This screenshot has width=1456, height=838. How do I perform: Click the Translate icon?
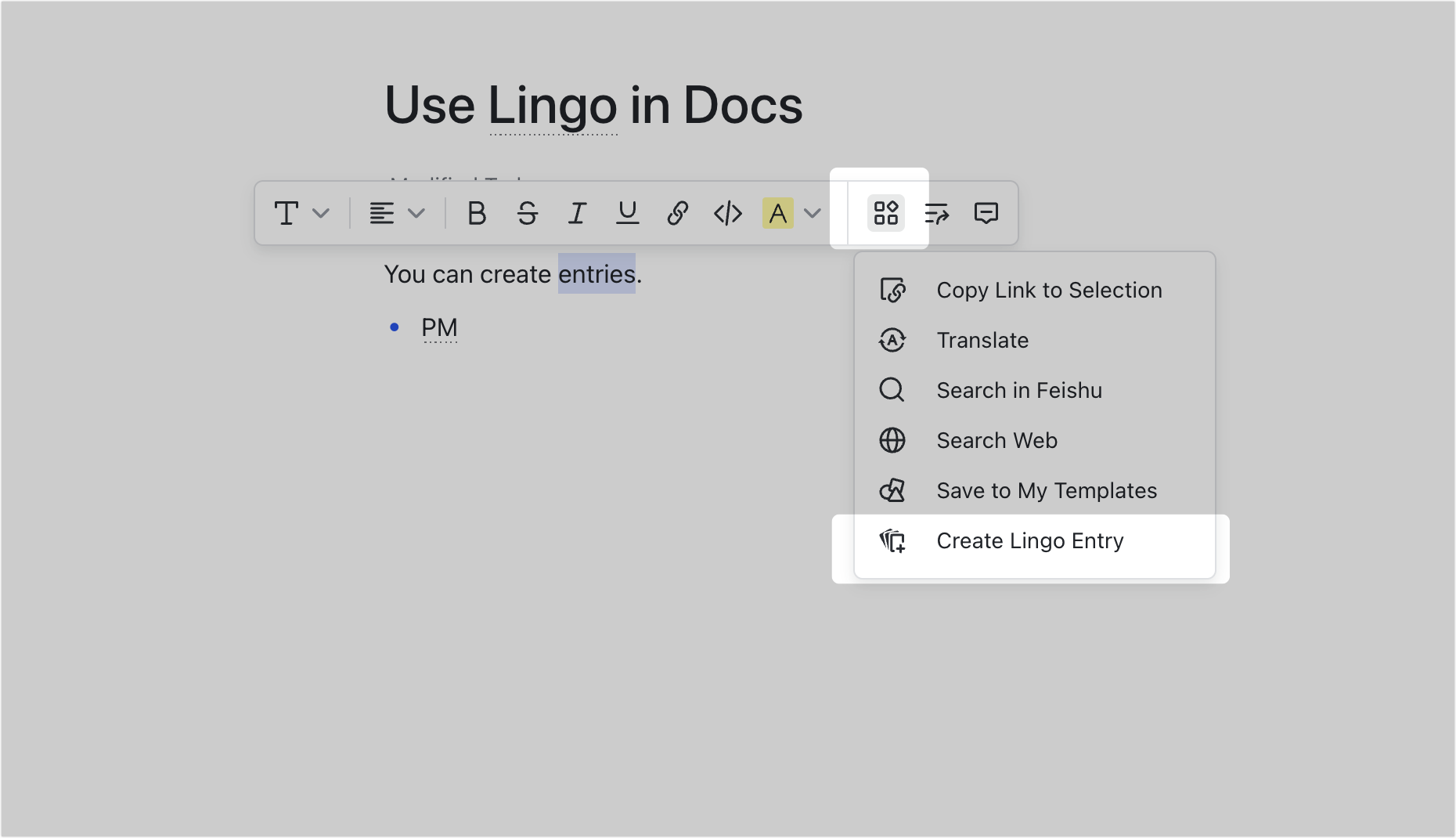(892, 340)
